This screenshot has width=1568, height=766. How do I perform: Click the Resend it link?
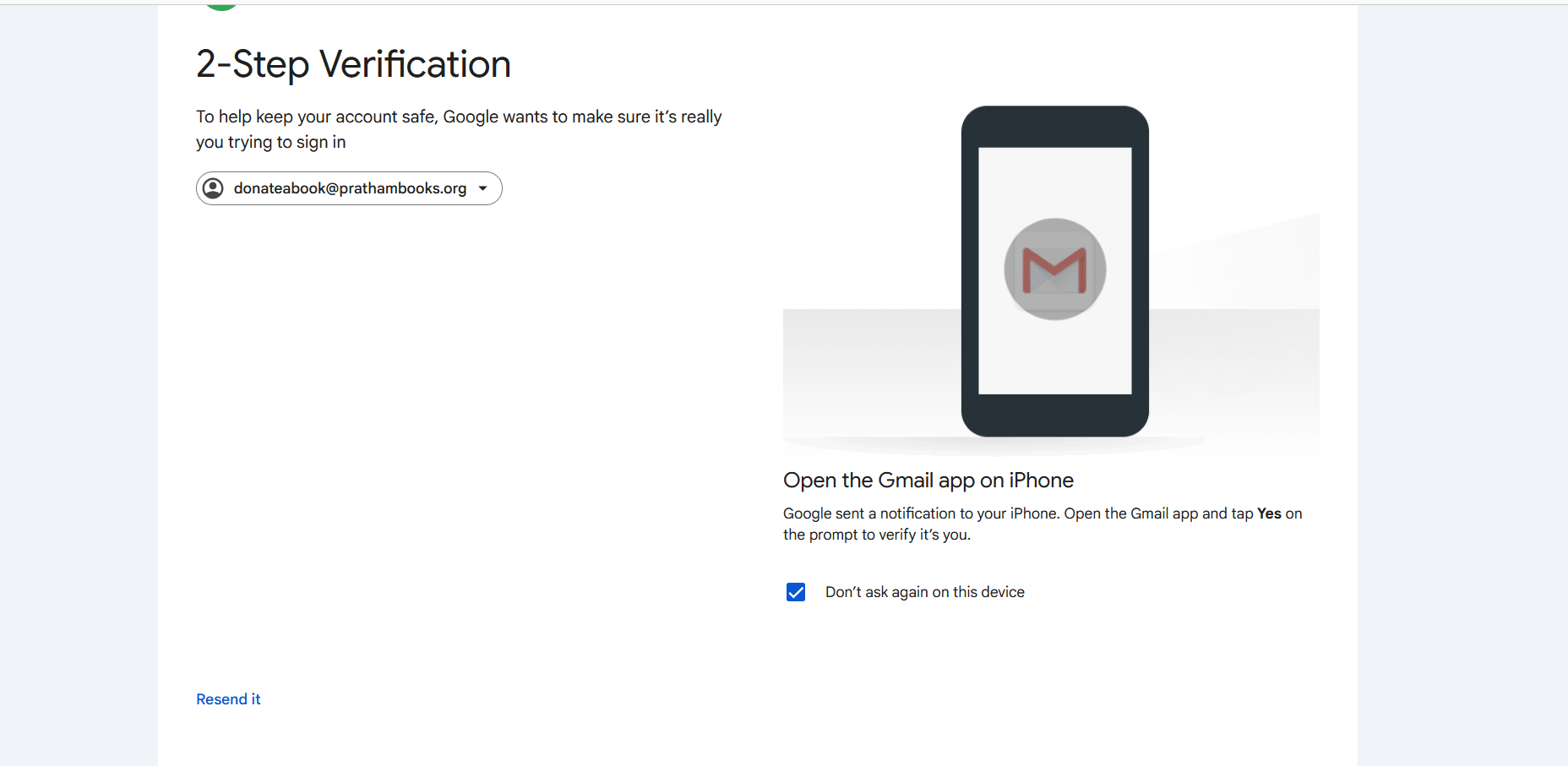(x=228, y=699)
